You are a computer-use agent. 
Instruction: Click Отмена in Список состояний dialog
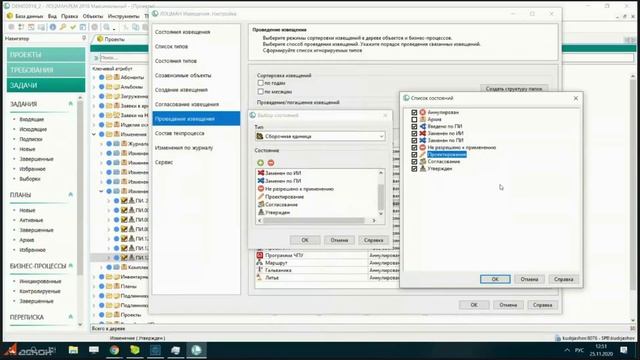pos(529,279)
